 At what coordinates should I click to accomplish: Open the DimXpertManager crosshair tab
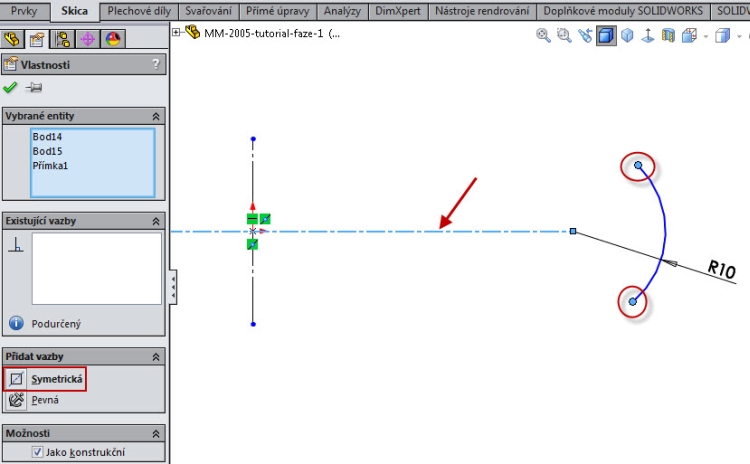tap(88, 39)
